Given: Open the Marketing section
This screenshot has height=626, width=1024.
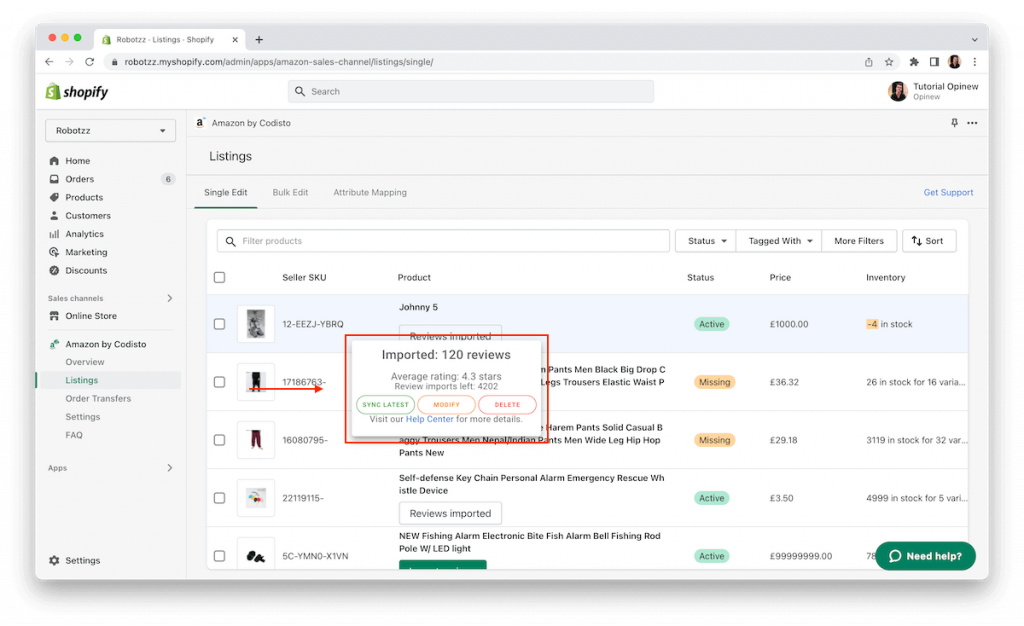Looking at the screenshot, I should click(x=86, y=252).
